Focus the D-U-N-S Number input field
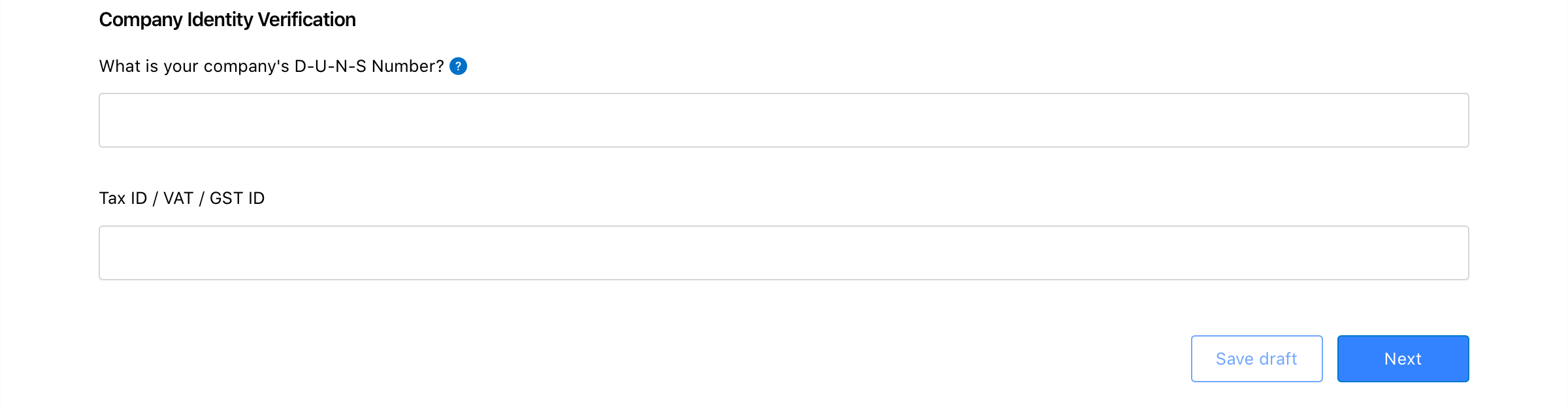The image size is (1568, 413). tap(783, 120)
